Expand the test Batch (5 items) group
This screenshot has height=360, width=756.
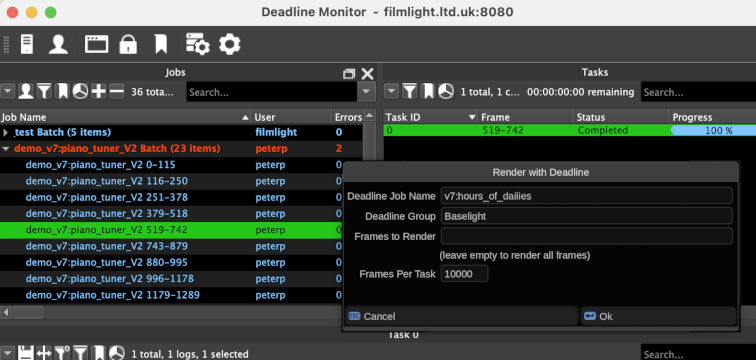pos(5,133)
